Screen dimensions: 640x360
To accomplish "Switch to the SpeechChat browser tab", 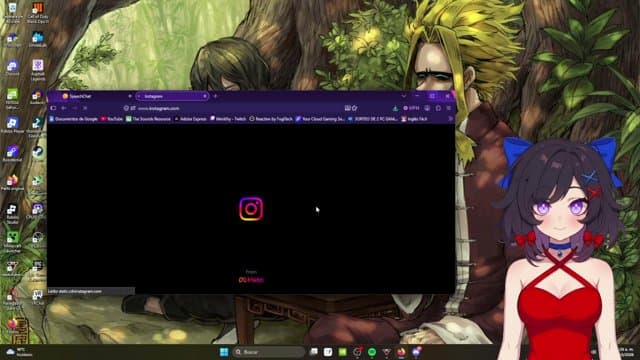I will 95,96.
